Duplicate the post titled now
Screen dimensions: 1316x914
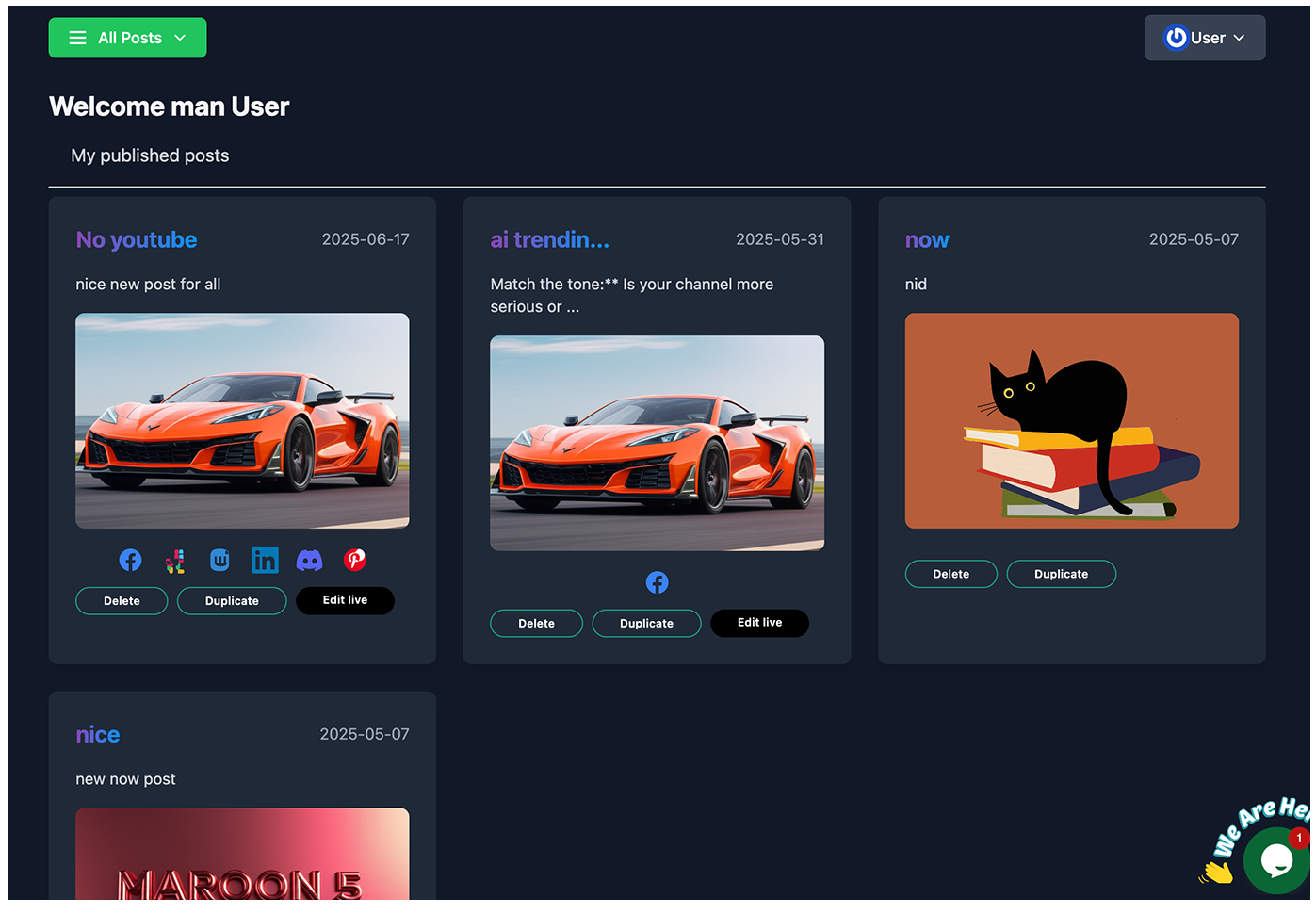[x=1061, y=574]
